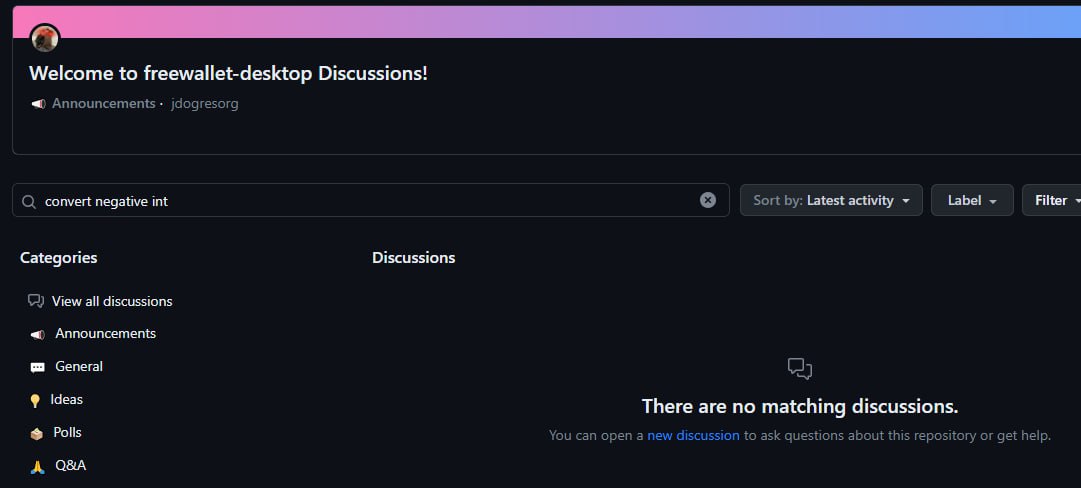Click 'There are no matching discussions.' text

[x=800, y=407]
